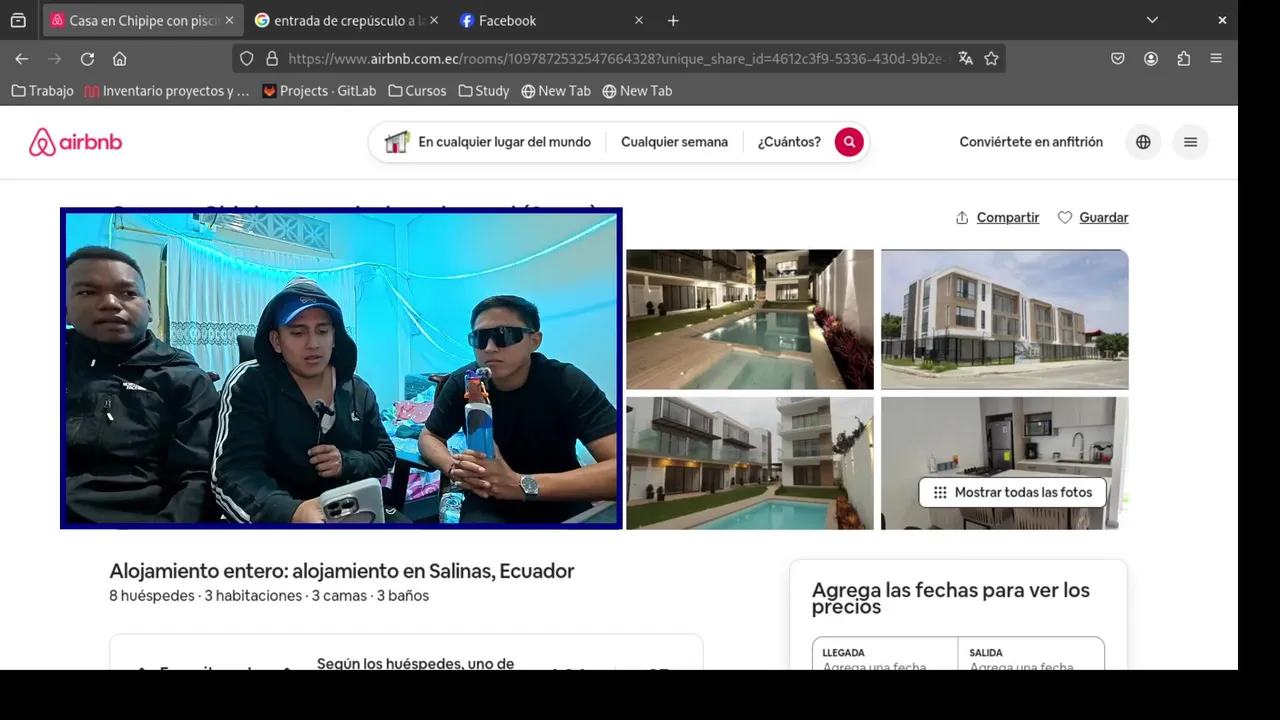The width and height of the screenshot is (1280, 720).
Task: Open the Cursos bookmarks folder
Action: (x=417, y=91)
